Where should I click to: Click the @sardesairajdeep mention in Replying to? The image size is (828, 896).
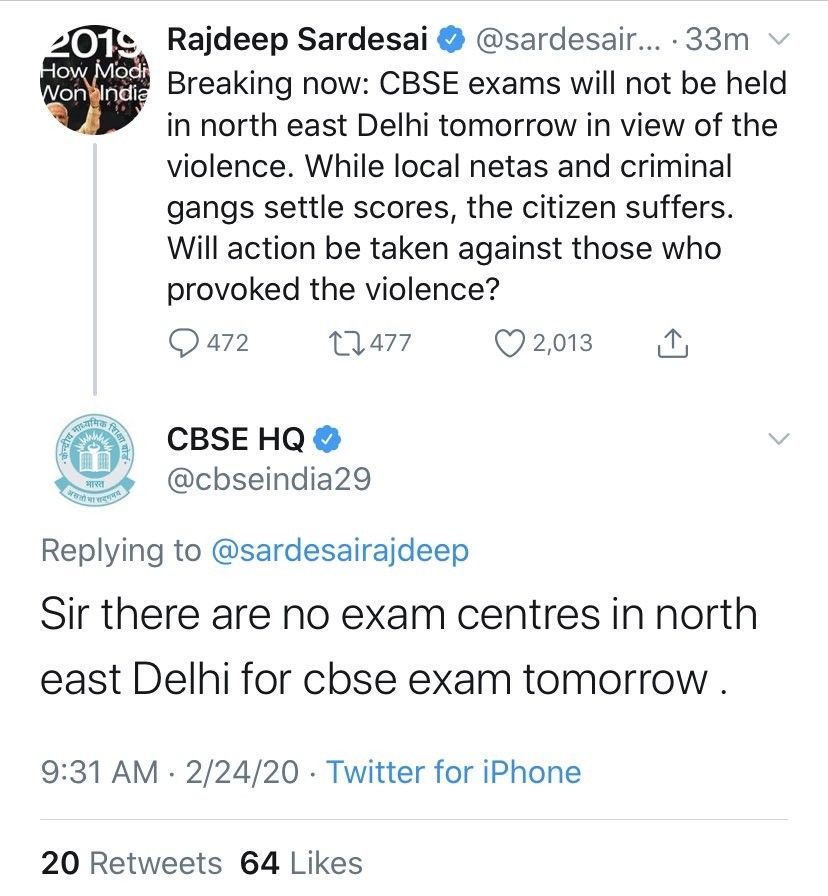point(341,551)
